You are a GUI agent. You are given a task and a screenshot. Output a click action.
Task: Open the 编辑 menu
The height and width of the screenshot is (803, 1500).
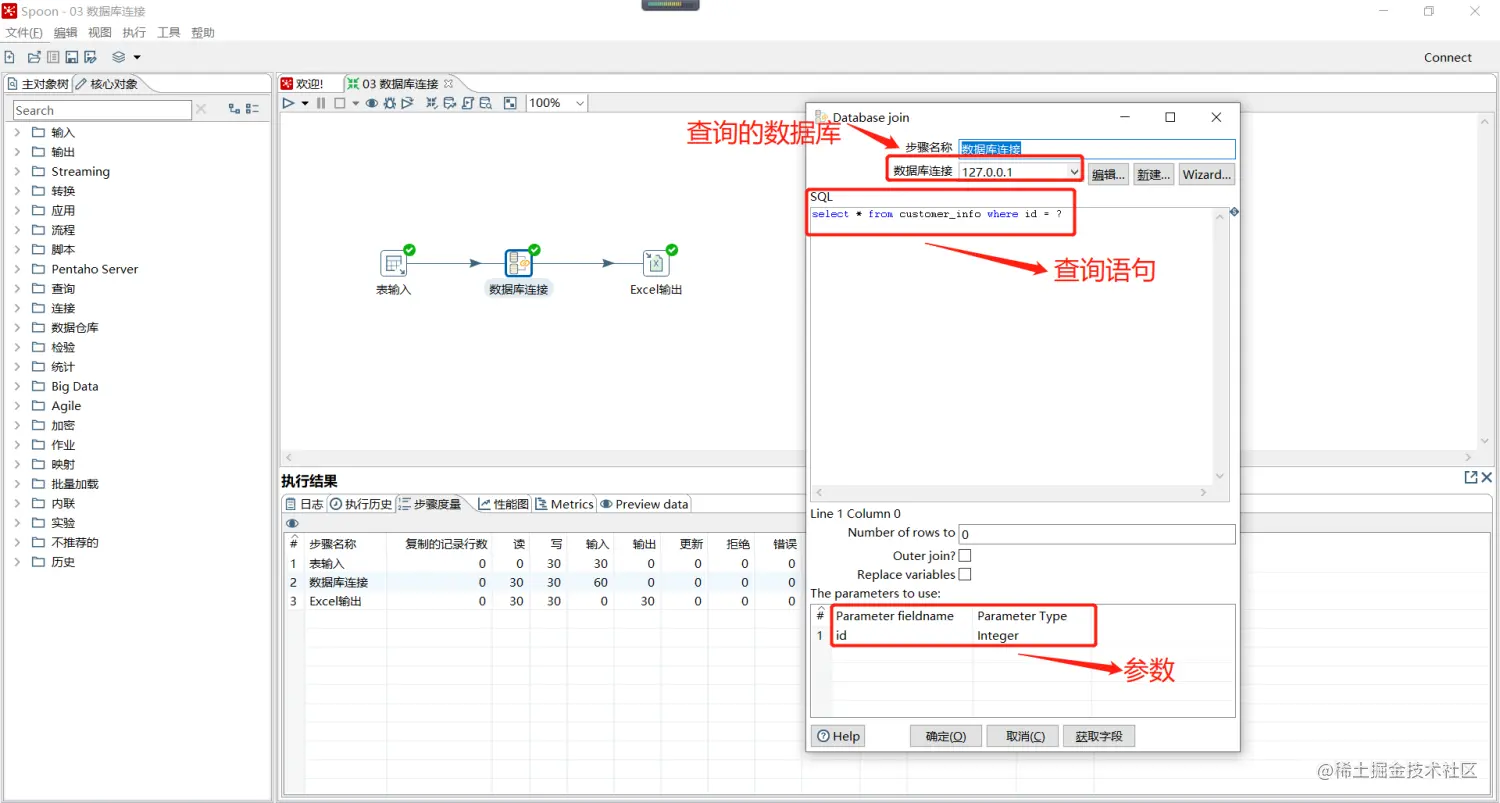(65, 33)
